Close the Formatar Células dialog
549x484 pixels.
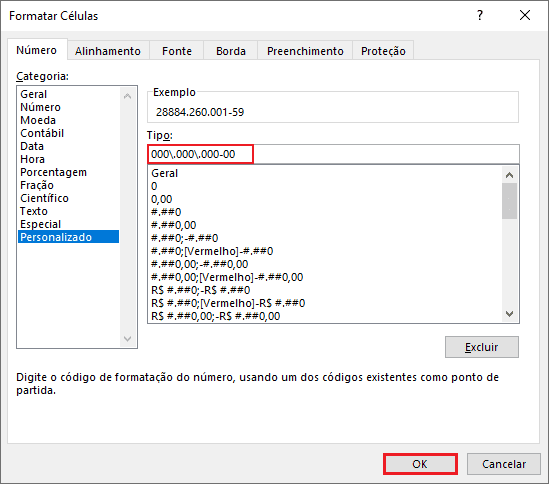524,15
